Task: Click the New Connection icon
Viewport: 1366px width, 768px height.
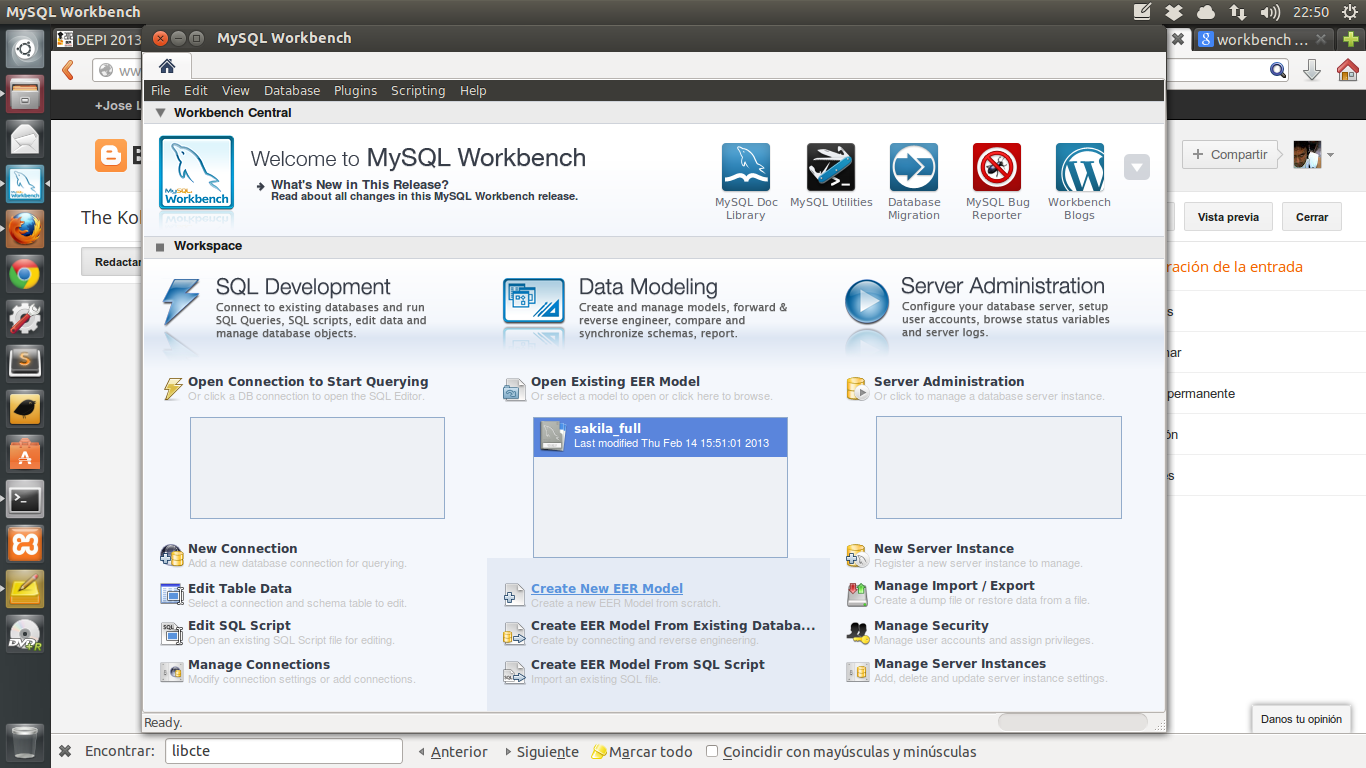Action: coord(170,554)
